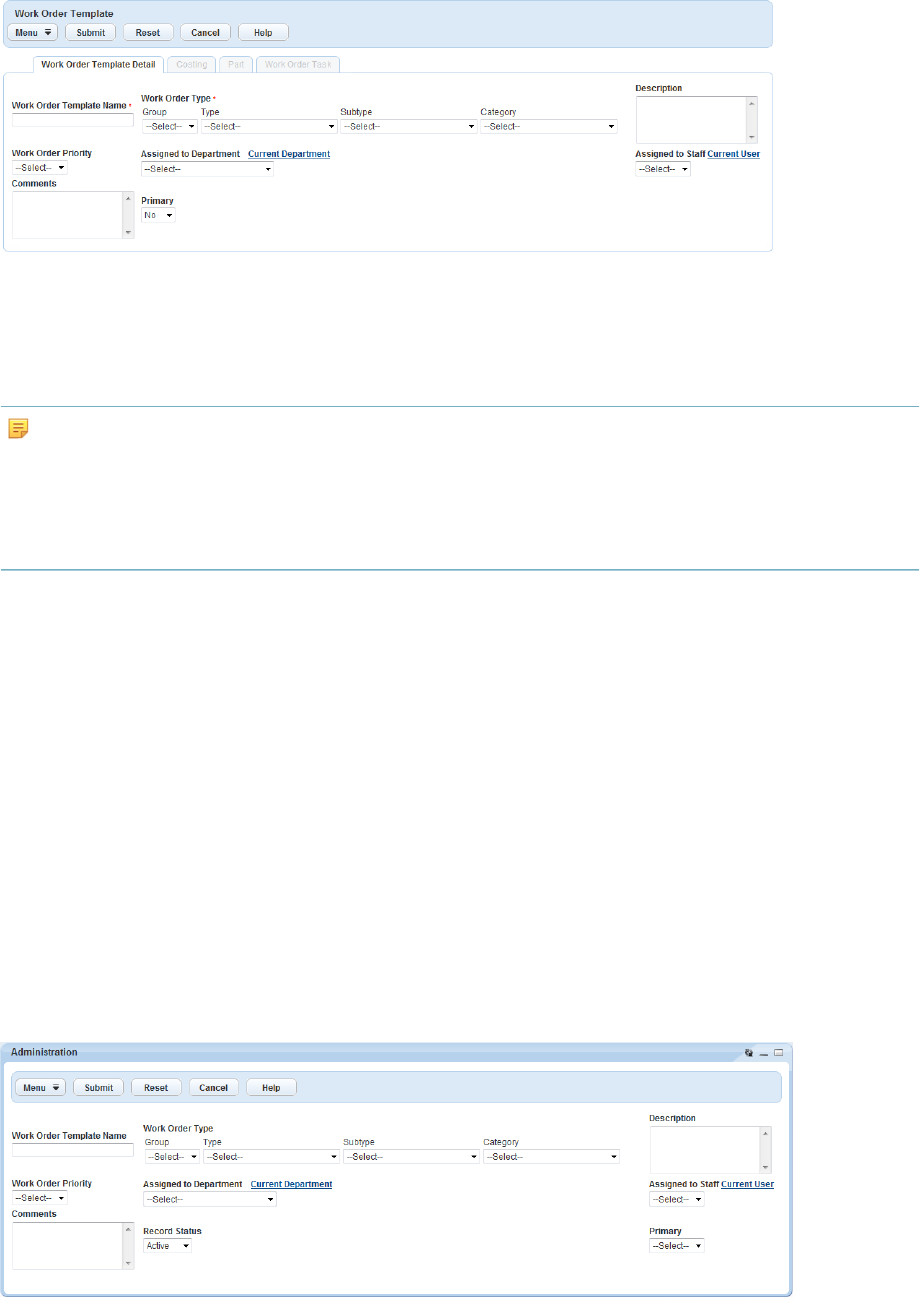
Task: Click the yellow note icon
Action: 18,429
